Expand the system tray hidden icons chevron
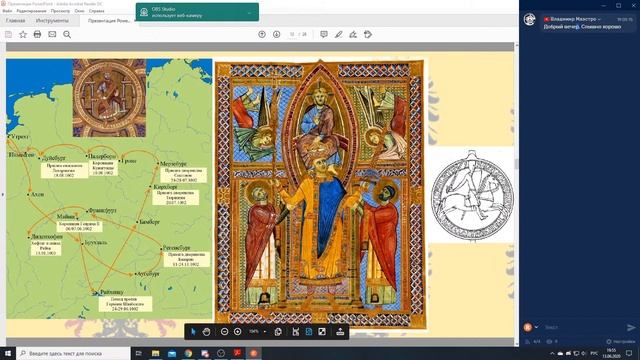Viewport: 640px width, 360px height. point(552,353)
